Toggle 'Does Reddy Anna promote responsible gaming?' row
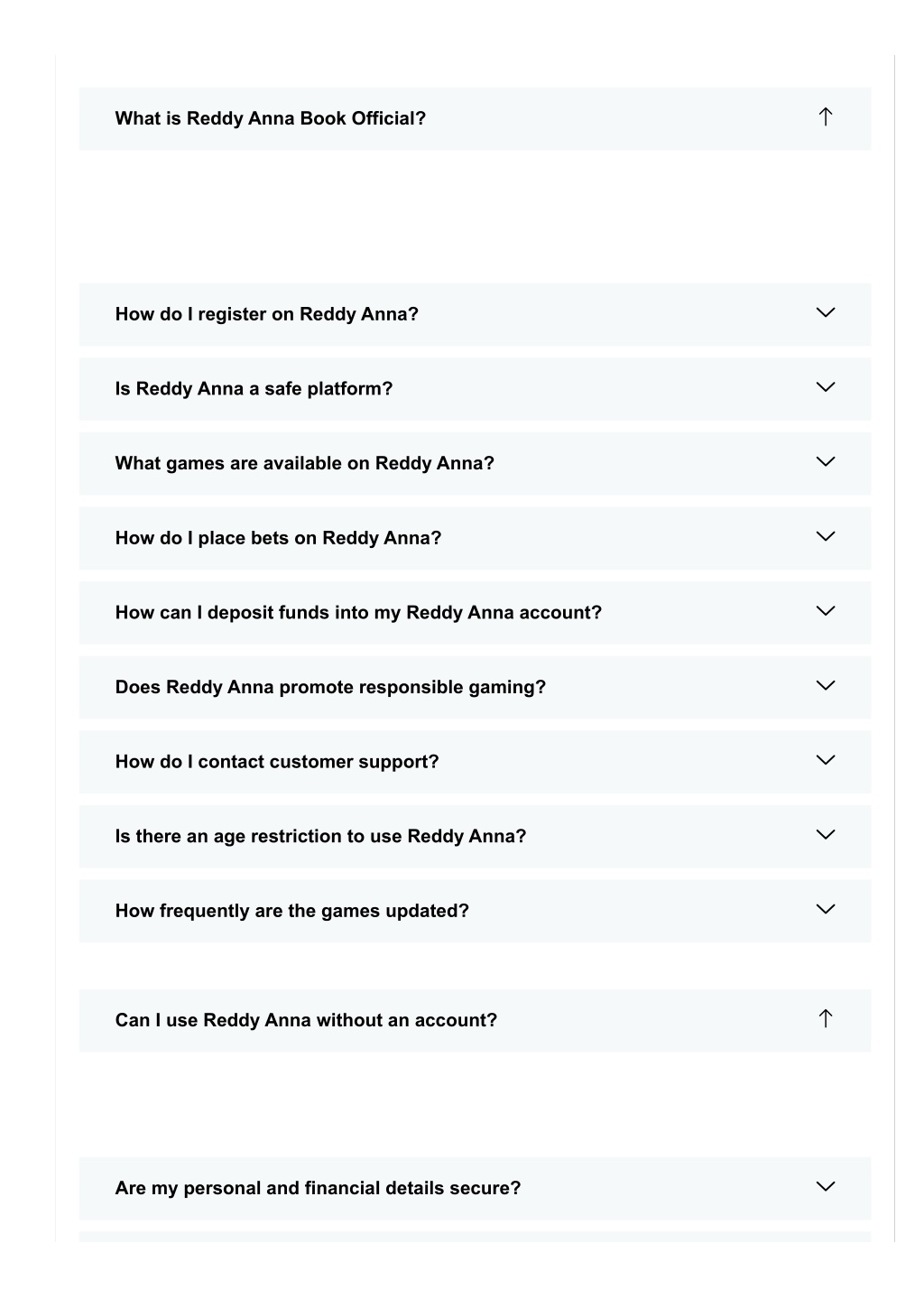Viewport: 924px width, 1308px height. pos(475,687)
